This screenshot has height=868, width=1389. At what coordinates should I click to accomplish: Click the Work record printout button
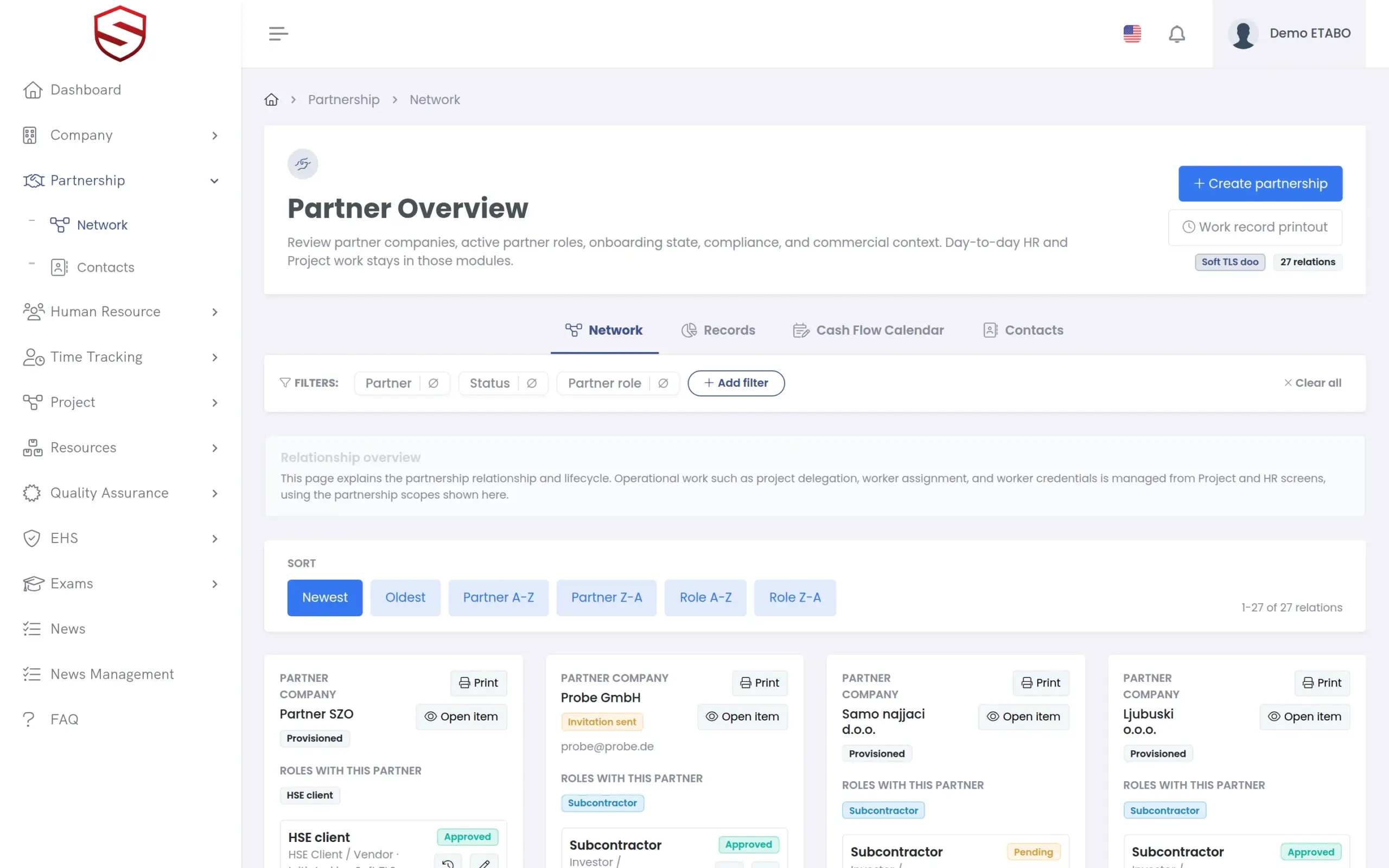click(x=1256, y=227)
